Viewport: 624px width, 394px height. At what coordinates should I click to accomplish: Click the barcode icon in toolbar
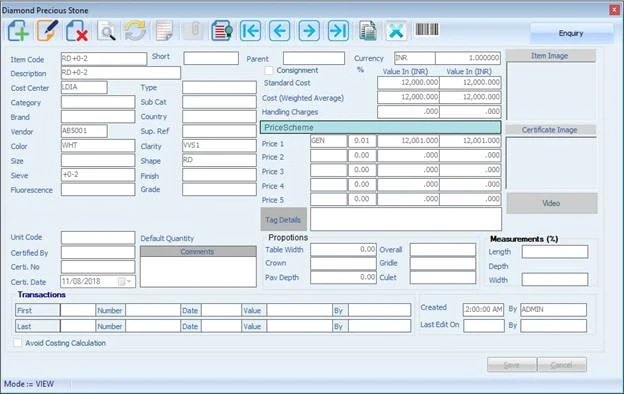pos(427,29)
